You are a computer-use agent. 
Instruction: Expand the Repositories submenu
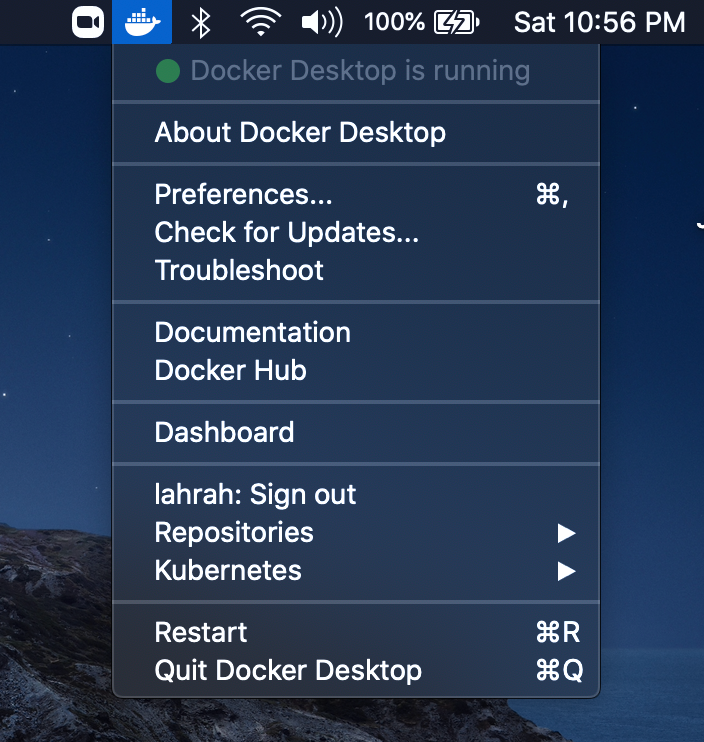356,532
